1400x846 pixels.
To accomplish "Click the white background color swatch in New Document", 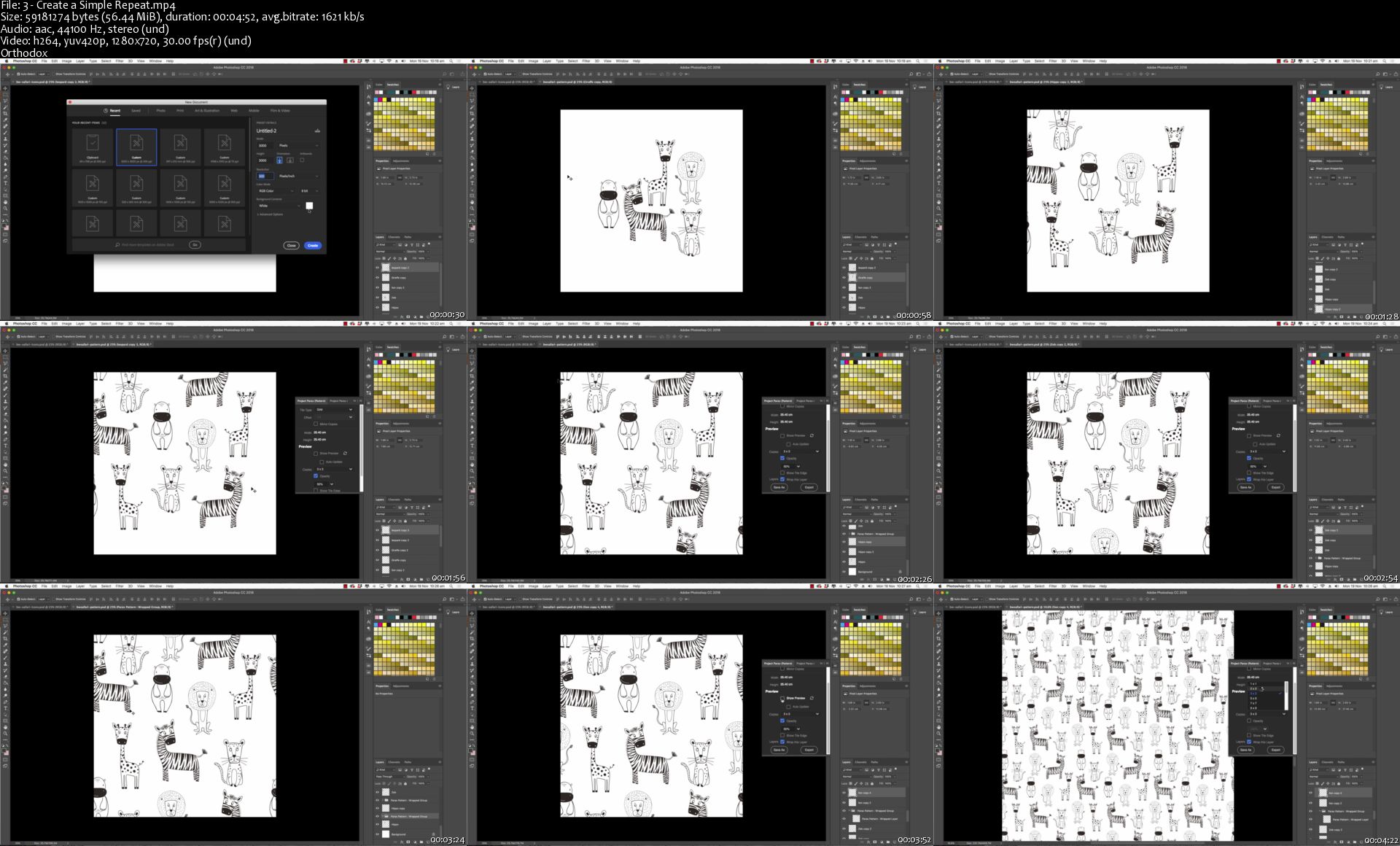I will pos(309,206).
